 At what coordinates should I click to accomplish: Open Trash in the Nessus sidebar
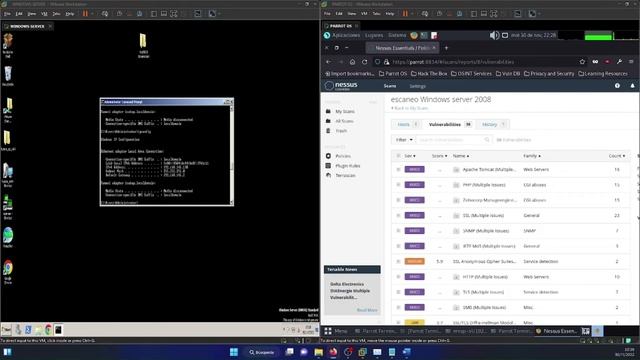(x=341, y=131)
